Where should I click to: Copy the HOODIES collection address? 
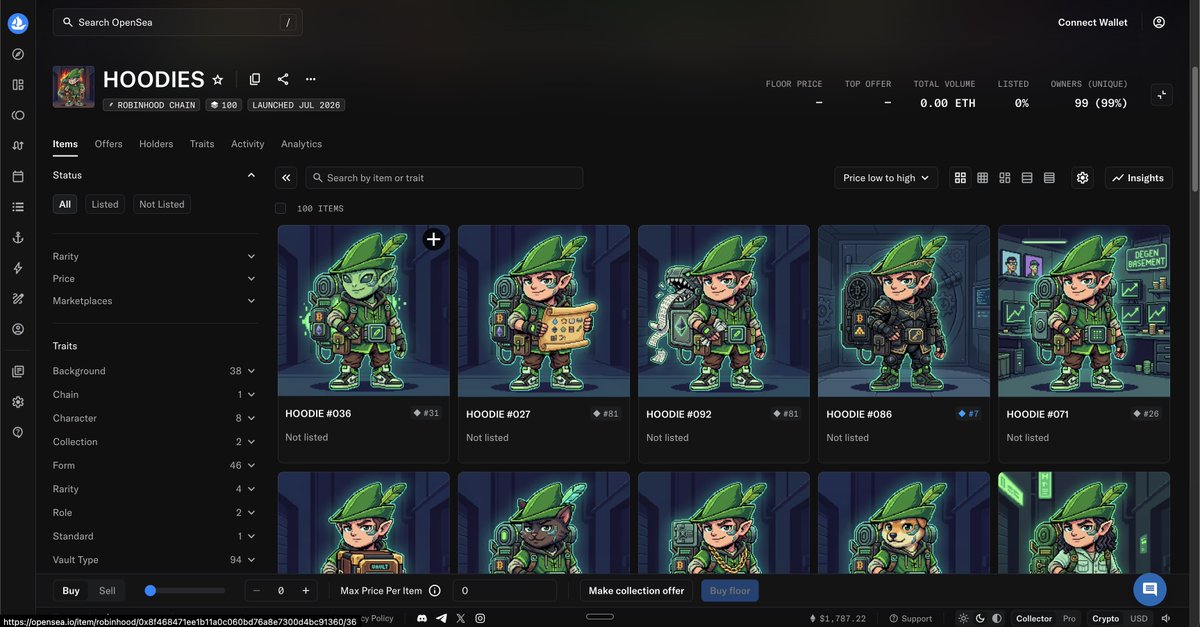coord(255,79)
